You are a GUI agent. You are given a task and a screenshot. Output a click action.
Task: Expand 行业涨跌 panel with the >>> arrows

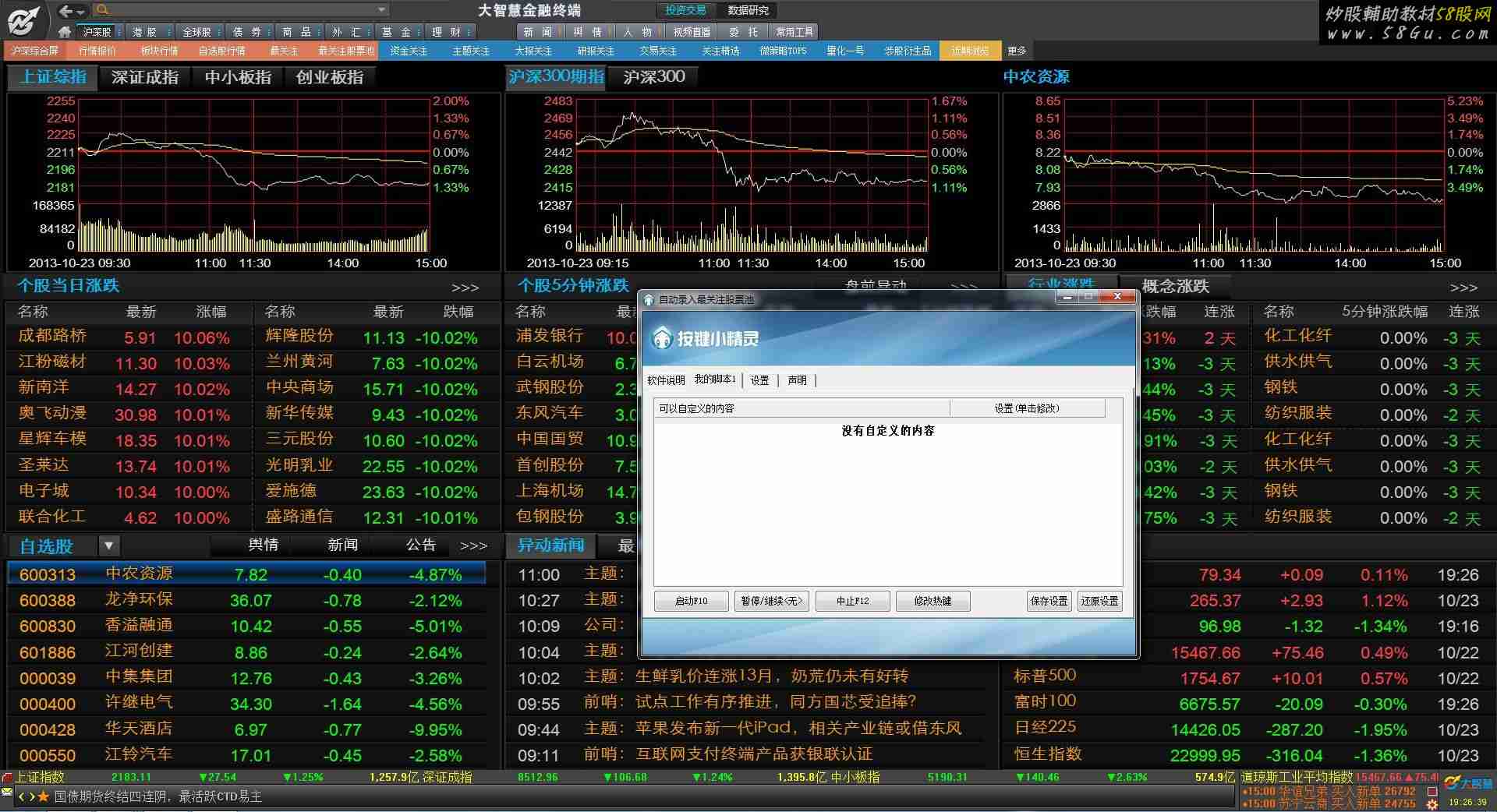1463,287
